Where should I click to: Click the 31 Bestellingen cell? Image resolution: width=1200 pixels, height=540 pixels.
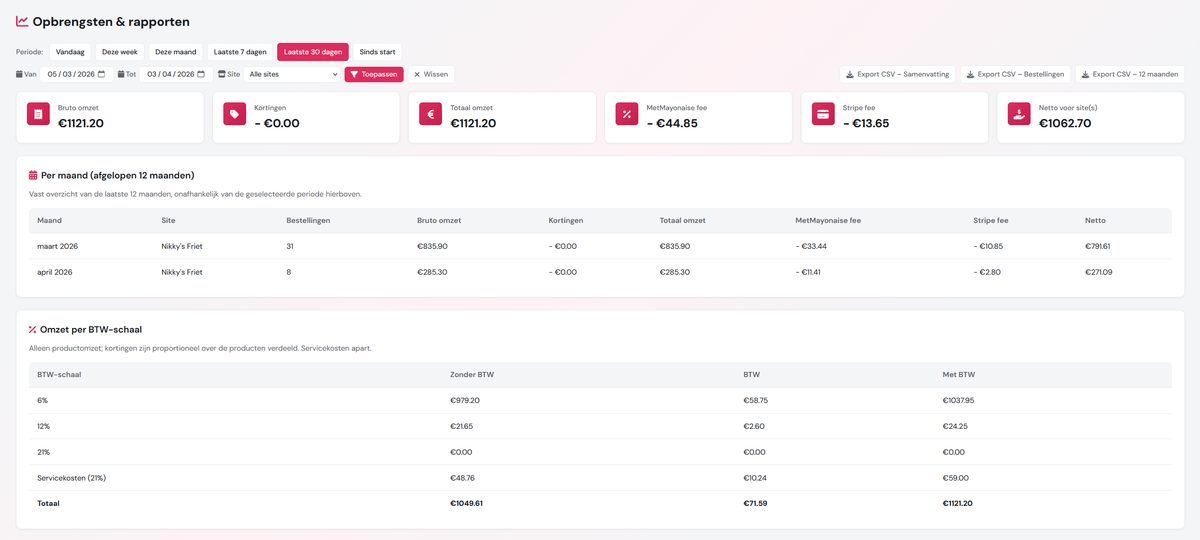(291, 246)
